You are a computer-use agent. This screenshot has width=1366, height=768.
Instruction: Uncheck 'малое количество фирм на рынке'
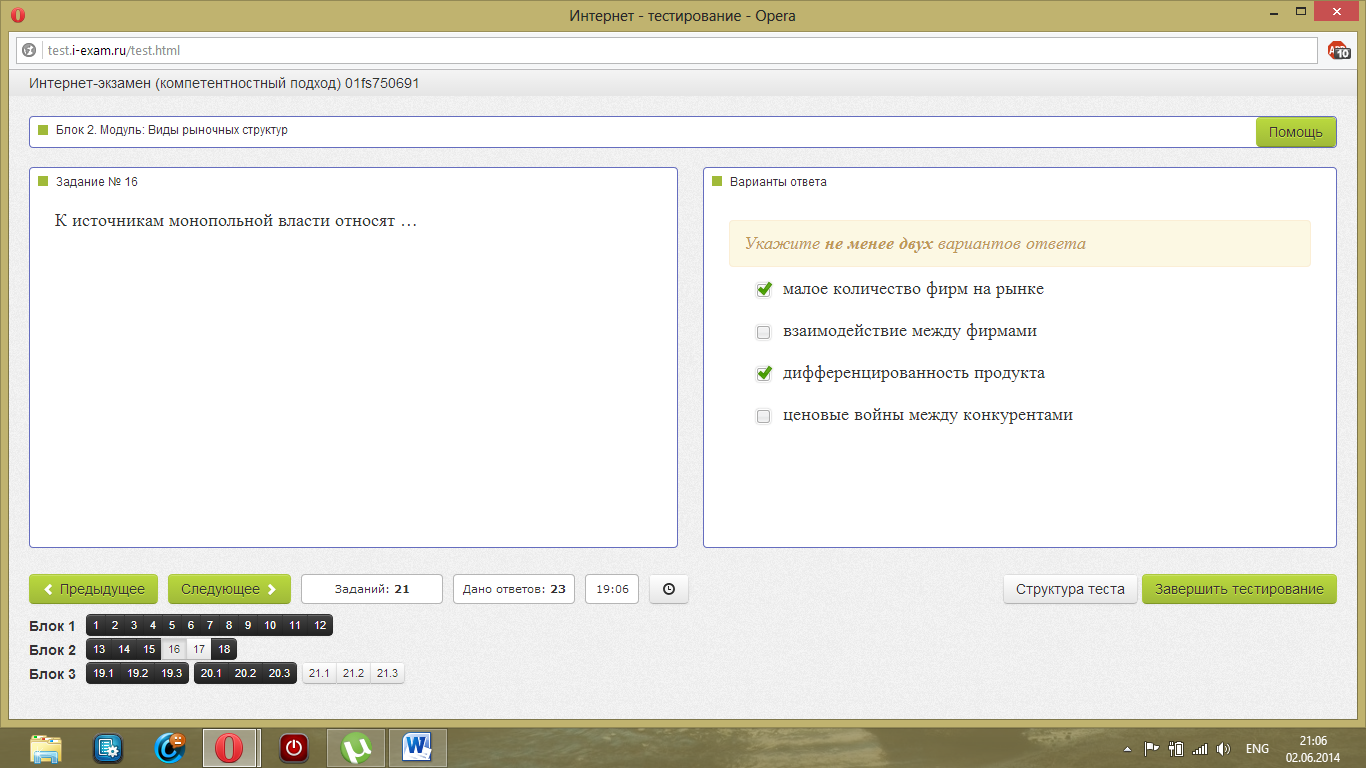pyautogui.click(x=764, y=290)
